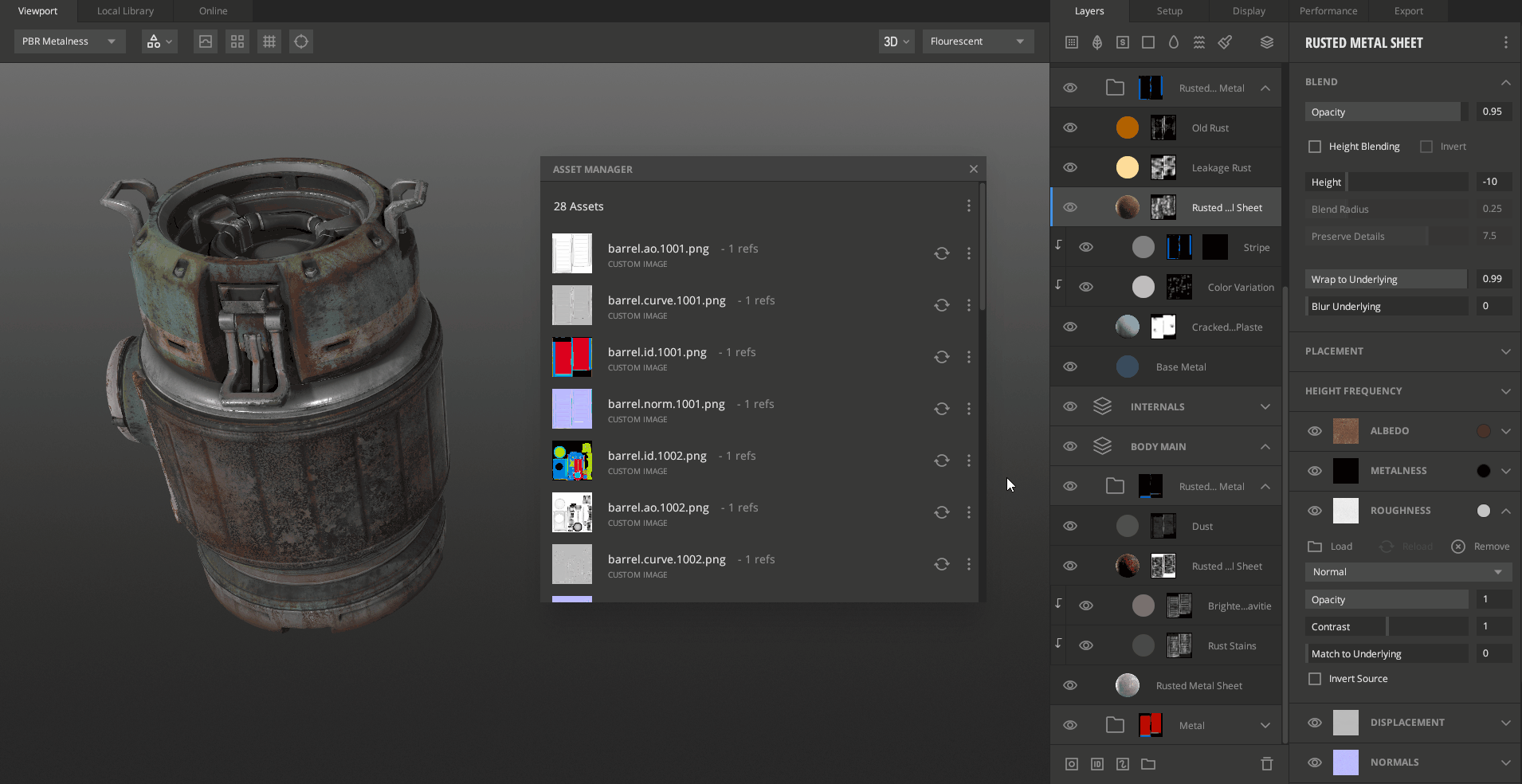Create a new layer folder with the folder icon
The width and height of the screenshot is (1522, 784).
(1148, 764)
